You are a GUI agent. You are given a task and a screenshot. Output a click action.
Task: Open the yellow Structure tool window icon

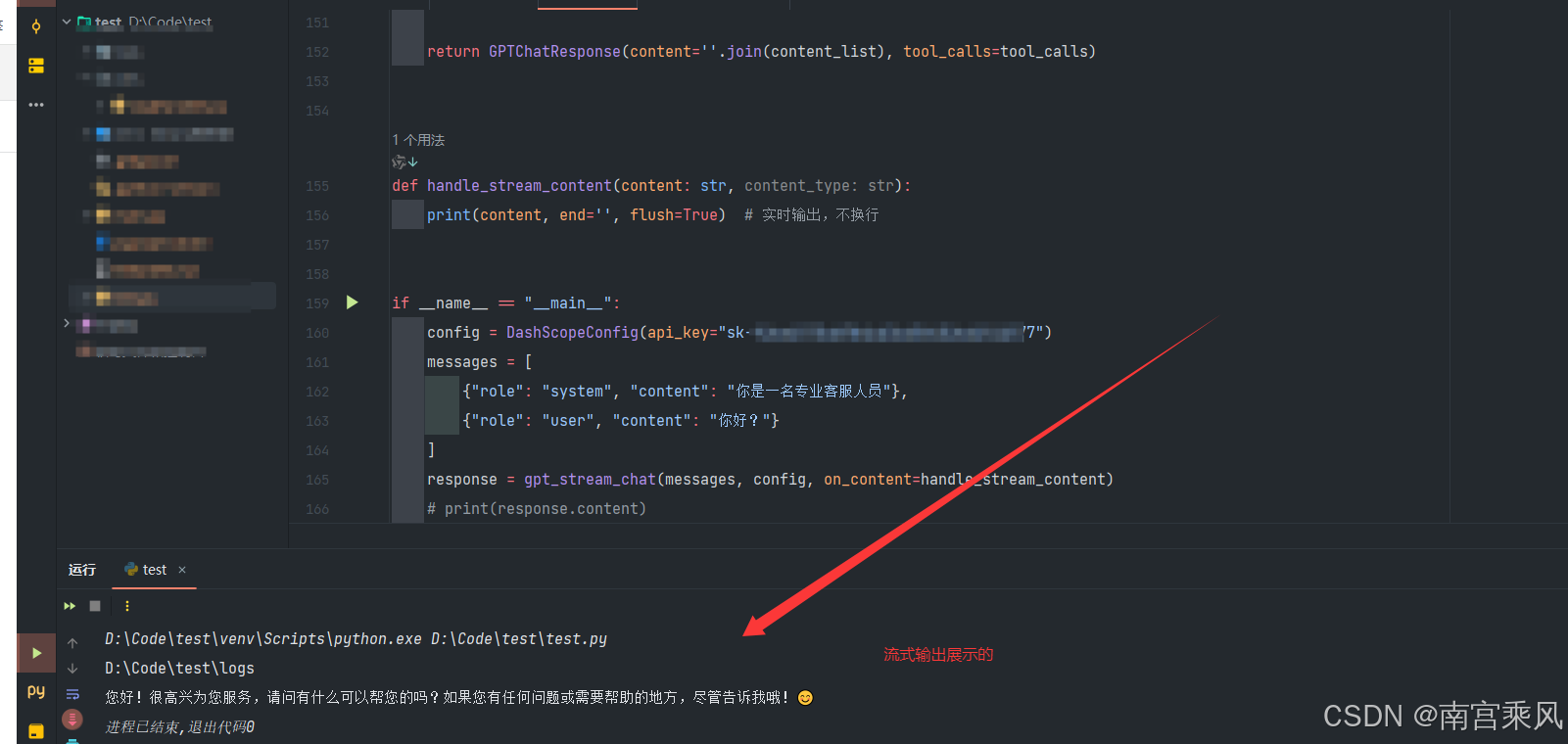coord(36,66)
